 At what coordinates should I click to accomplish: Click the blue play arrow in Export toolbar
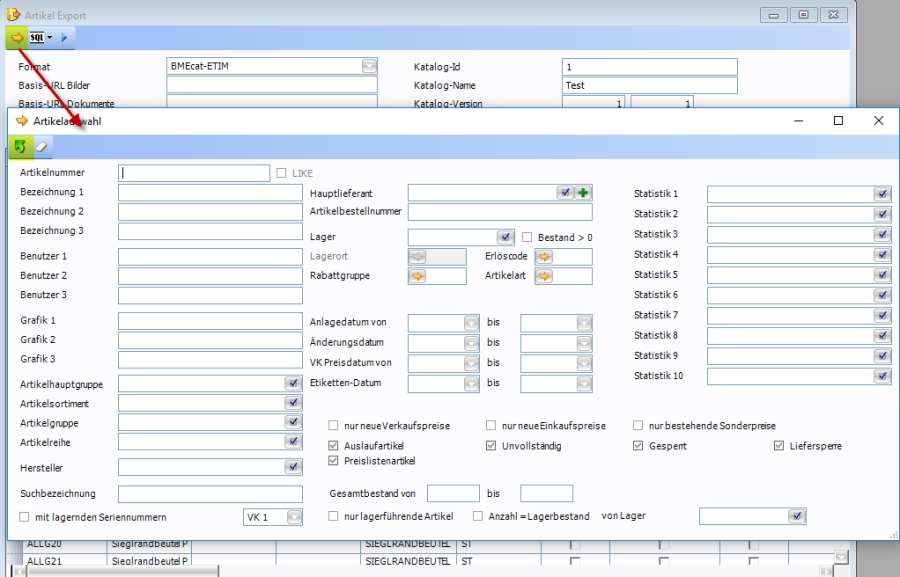point(64,38)
